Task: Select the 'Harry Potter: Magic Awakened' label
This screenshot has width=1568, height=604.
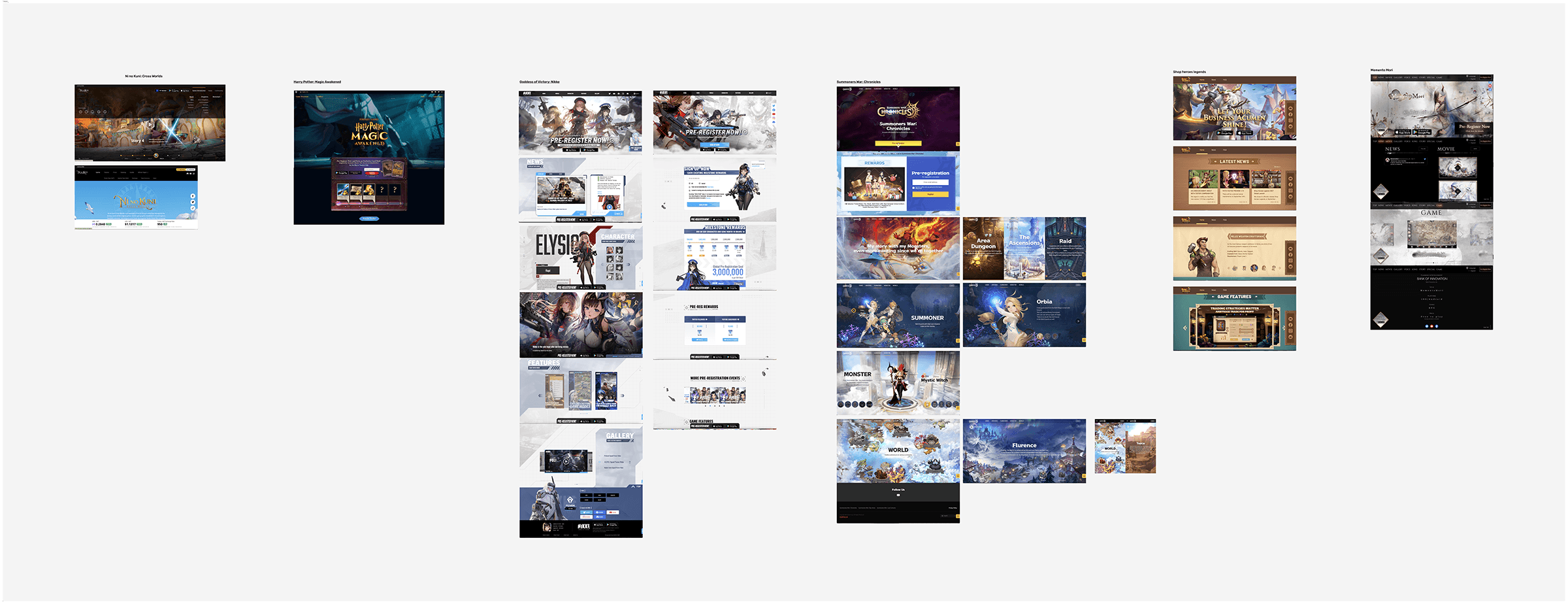Action: click(x=317, y=82)
